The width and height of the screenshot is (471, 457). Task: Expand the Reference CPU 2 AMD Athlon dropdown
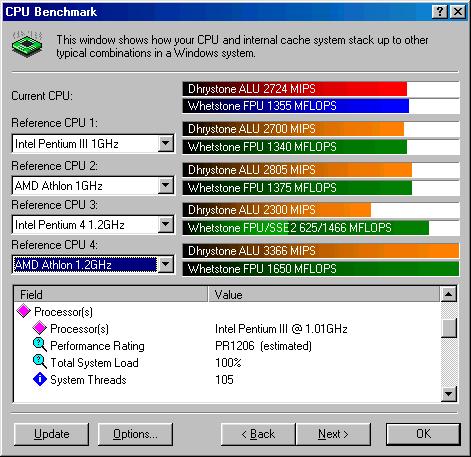point(166,185)
